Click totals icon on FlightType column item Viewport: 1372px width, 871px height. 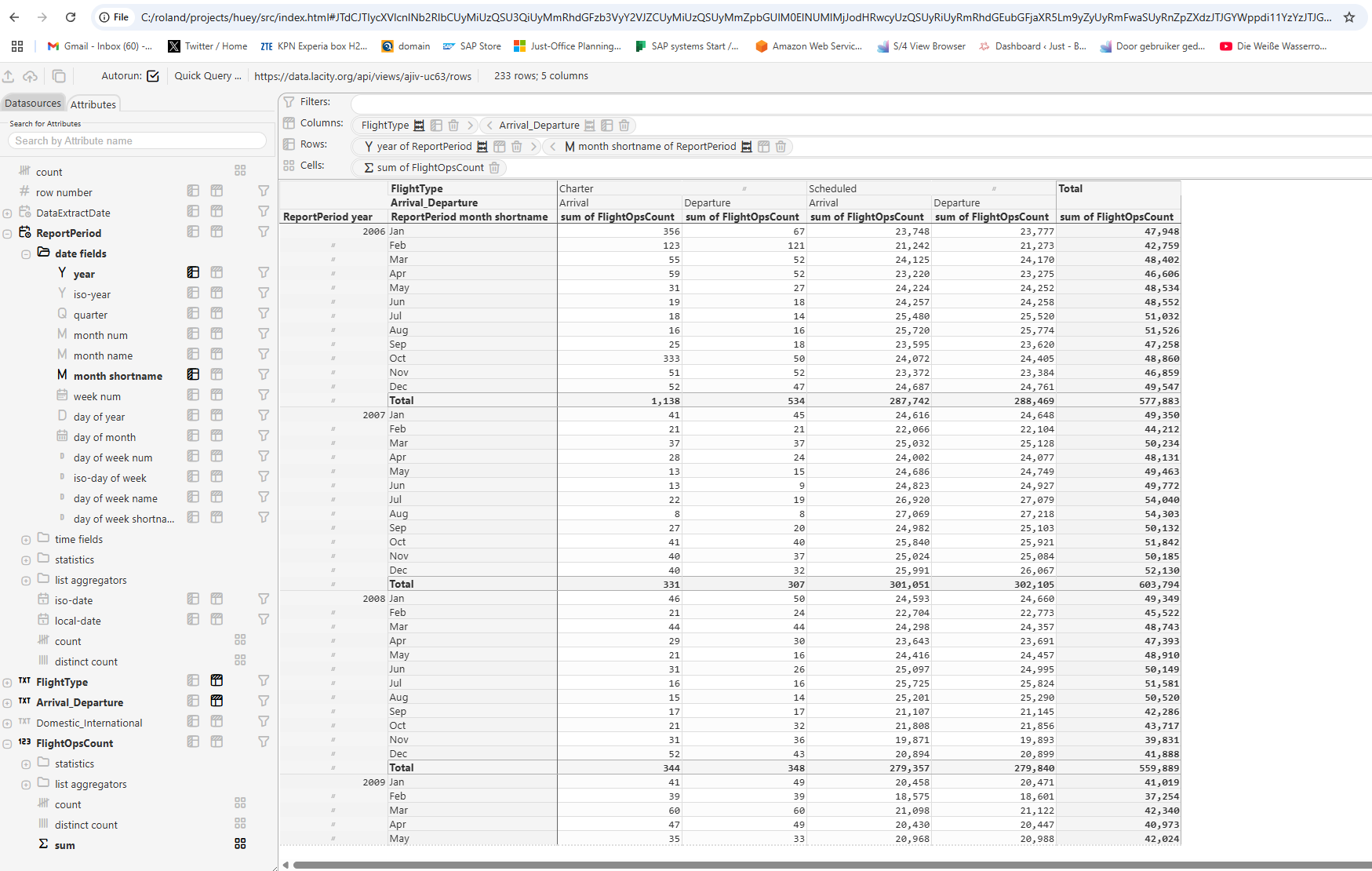click(419, 126)
